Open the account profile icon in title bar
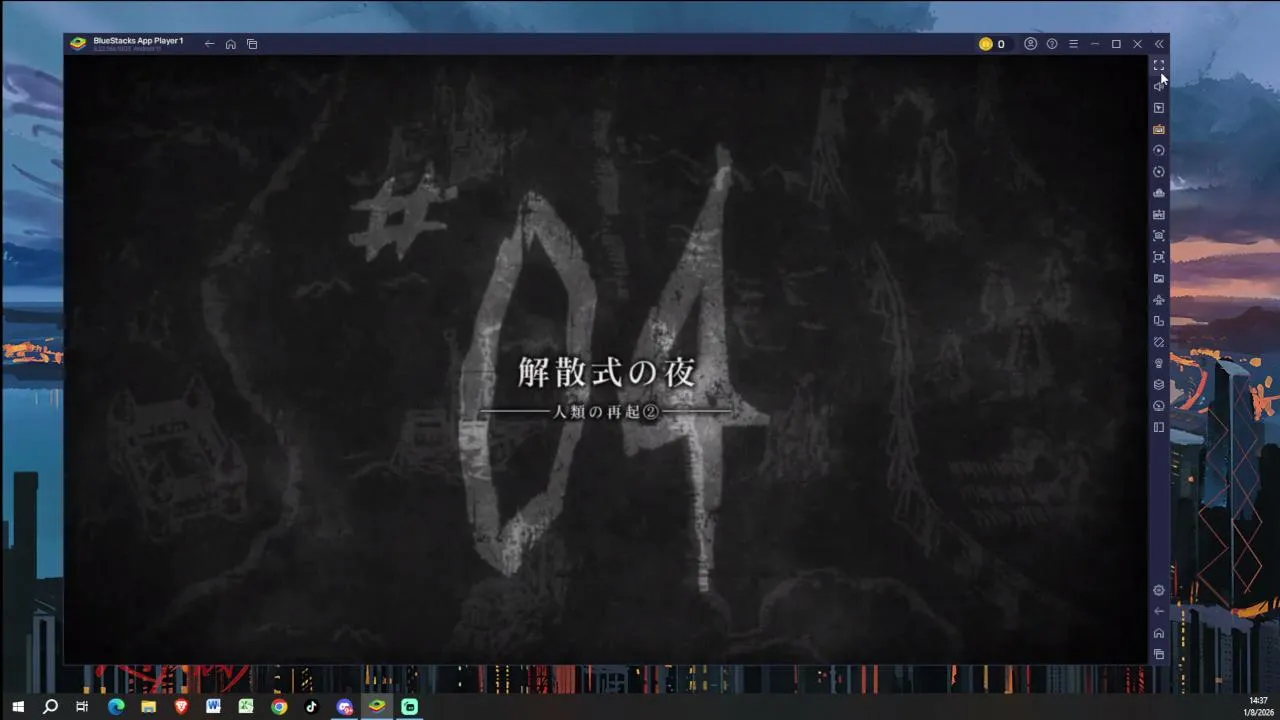This screenshot has width=1280, height=720. [1030, 44]
